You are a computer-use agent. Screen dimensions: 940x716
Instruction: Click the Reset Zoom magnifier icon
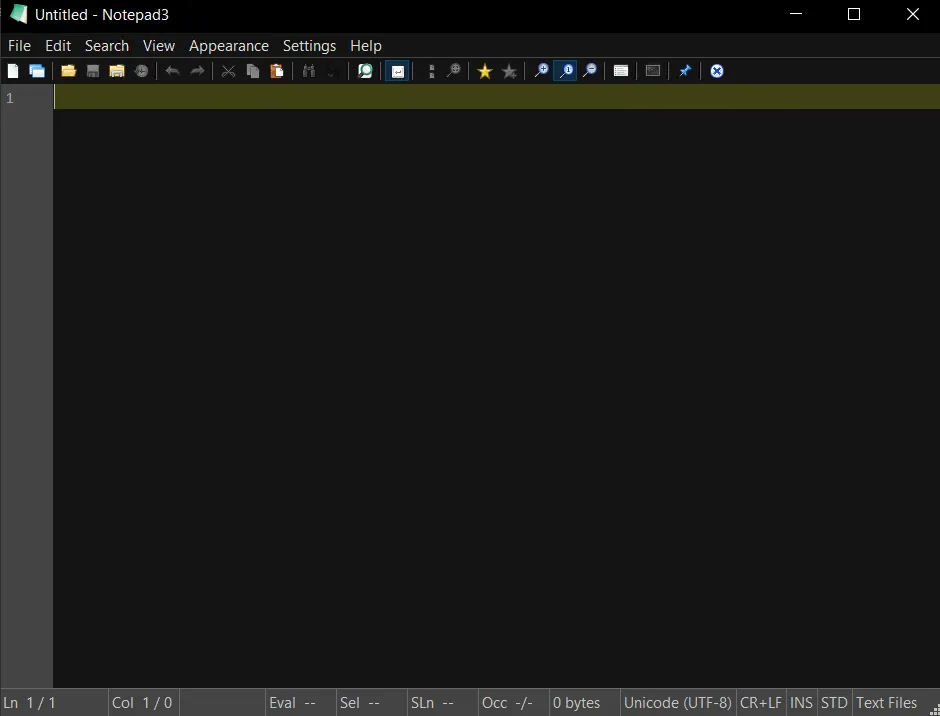(x=566, y=71)
